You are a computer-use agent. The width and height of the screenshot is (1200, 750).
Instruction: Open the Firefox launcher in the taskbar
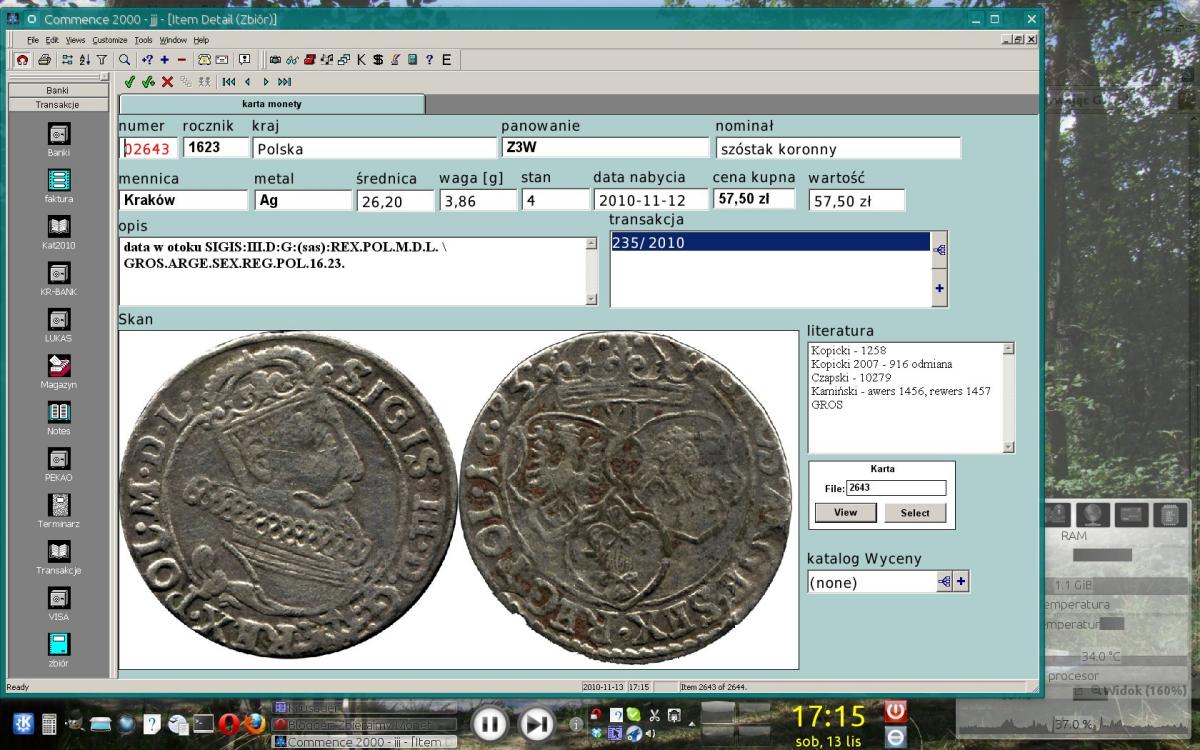pyautogui.click(x=255, y=724)
